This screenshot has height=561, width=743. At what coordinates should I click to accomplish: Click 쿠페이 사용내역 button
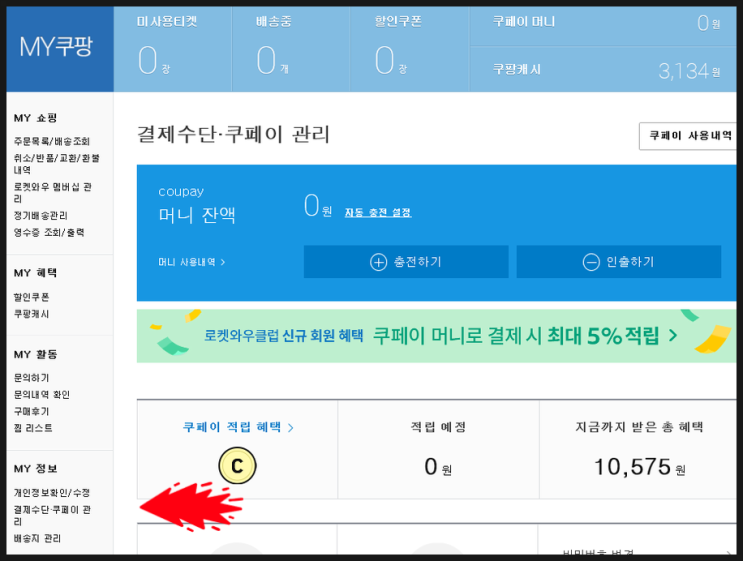coord(688,136)
